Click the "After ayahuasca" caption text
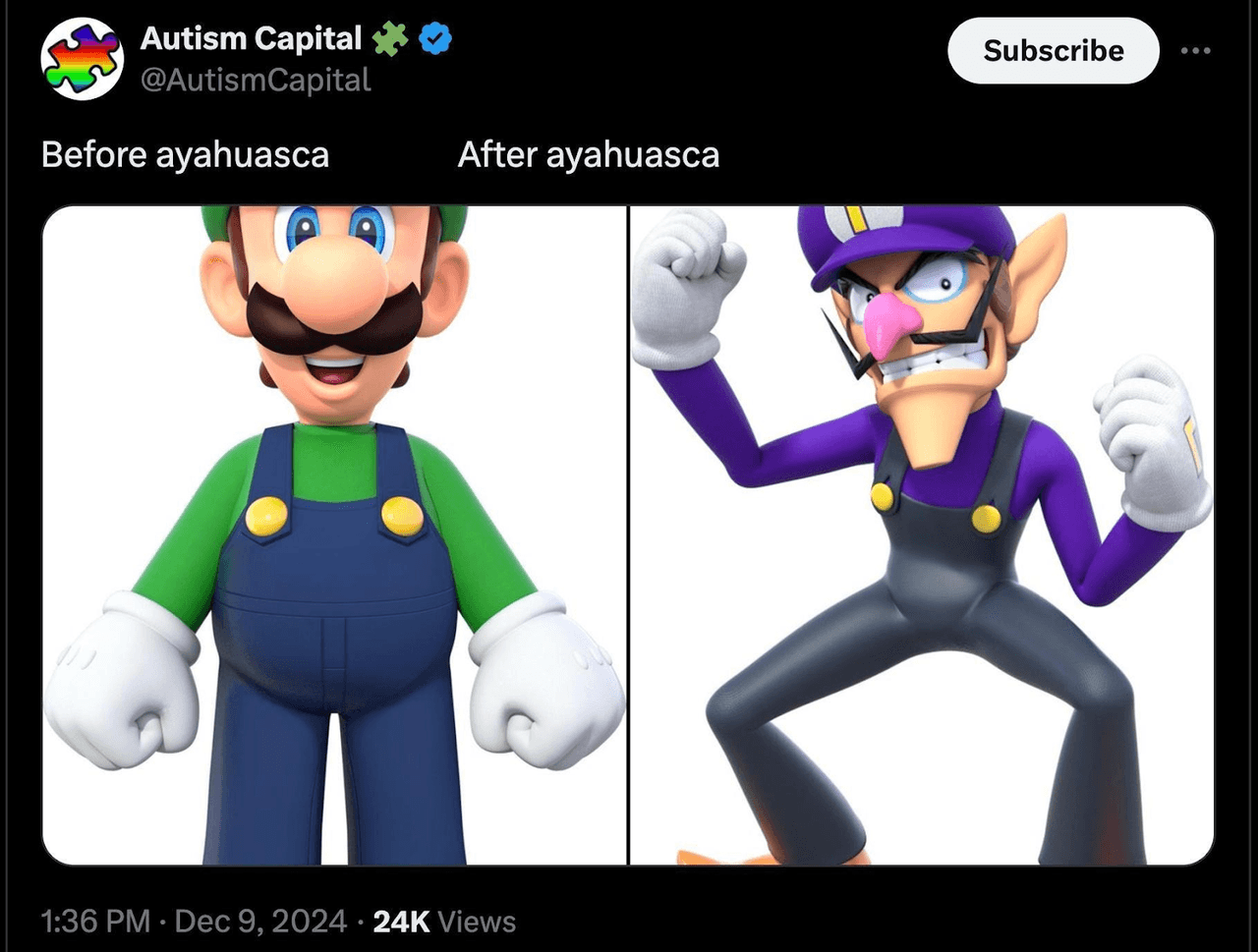 pos(589,155)
